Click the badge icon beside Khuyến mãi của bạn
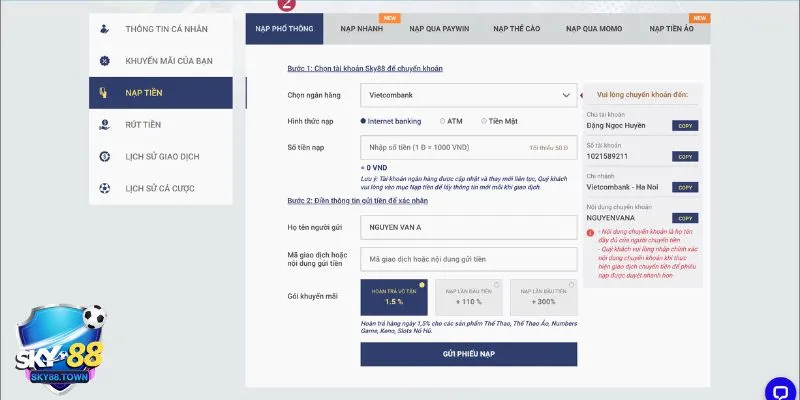This screenshot has width=800, height=400. [104, 61]
